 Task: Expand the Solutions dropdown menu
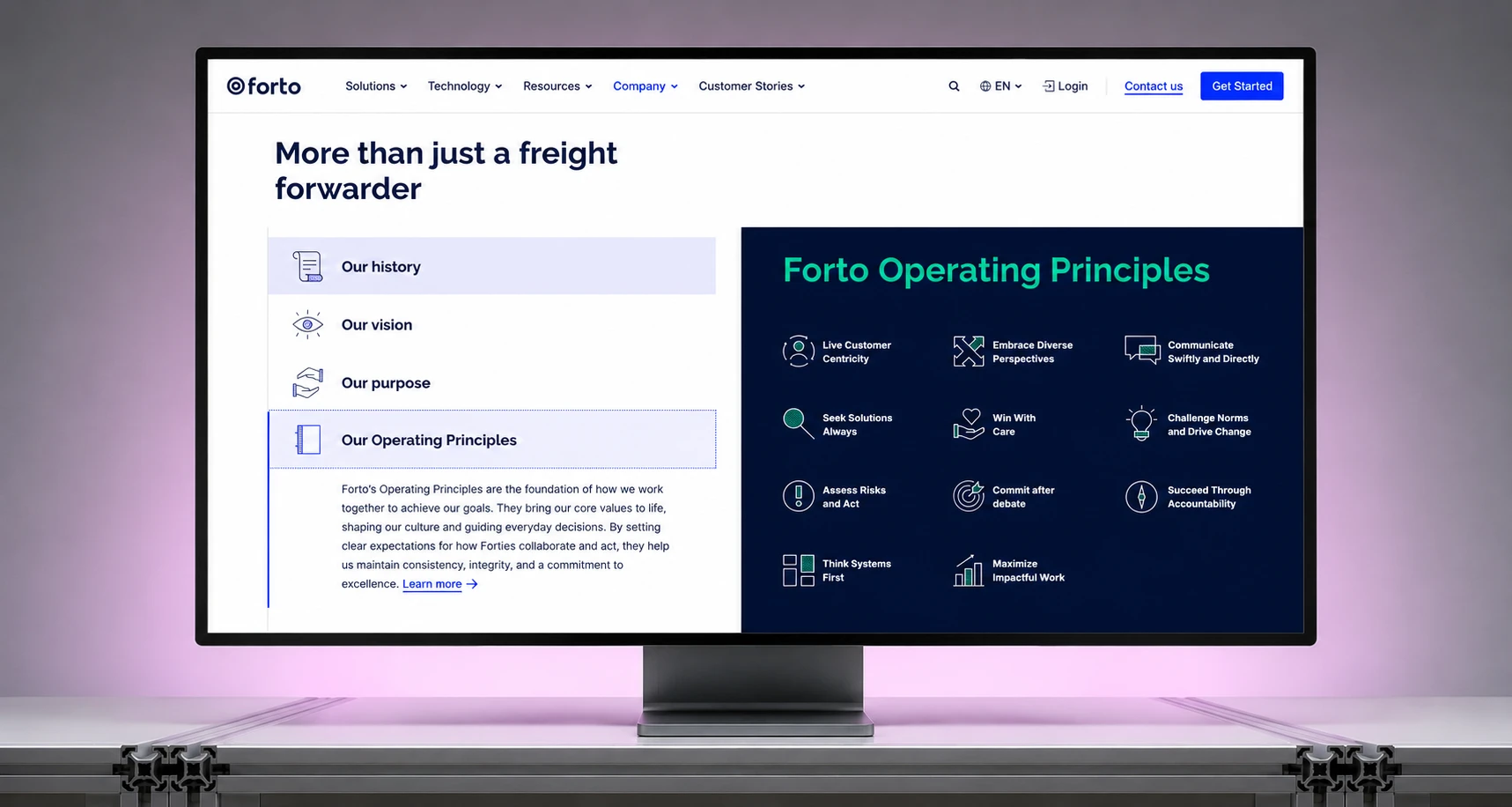376,86
